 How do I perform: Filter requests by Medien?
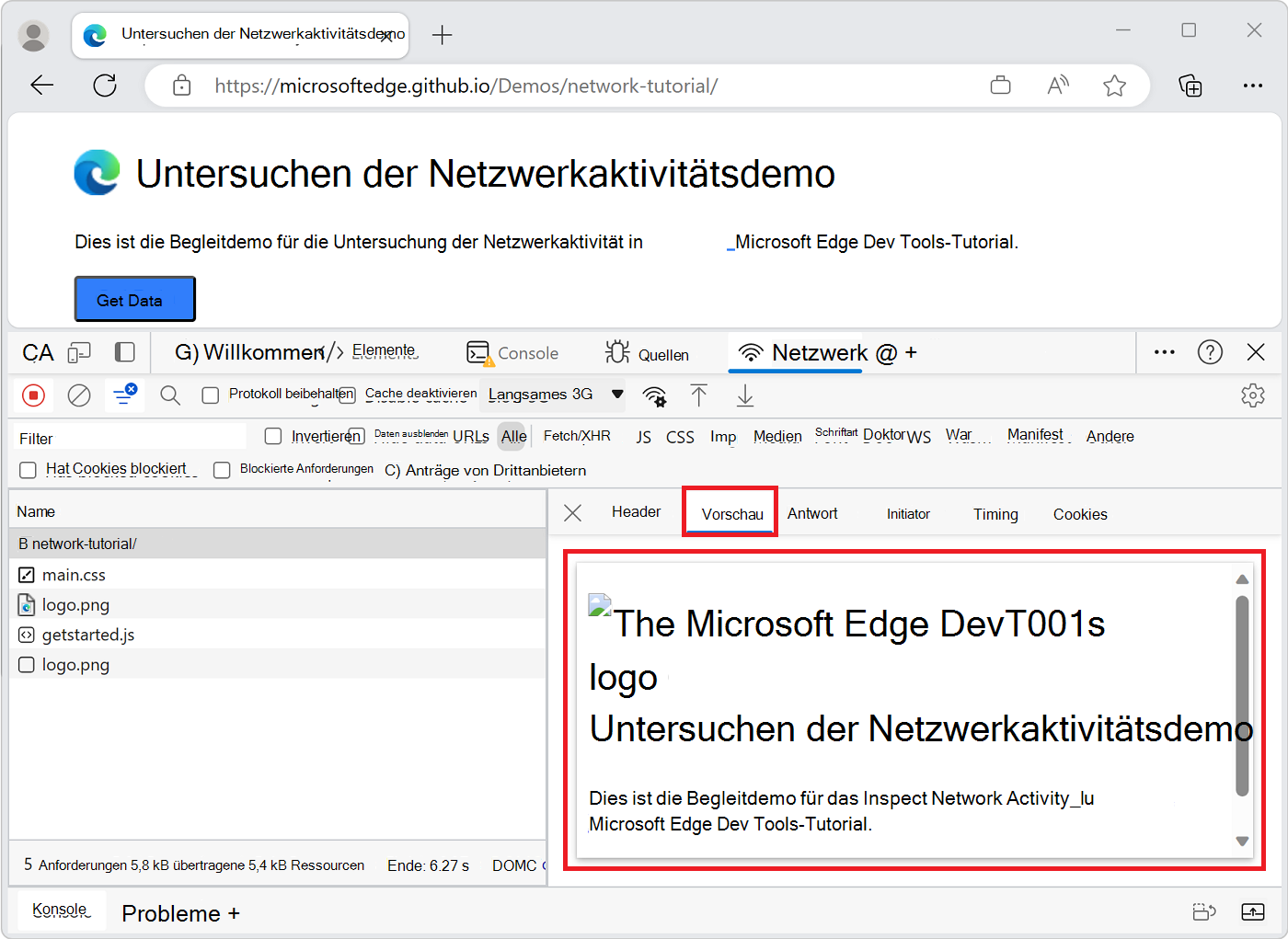tap(777, 437)
